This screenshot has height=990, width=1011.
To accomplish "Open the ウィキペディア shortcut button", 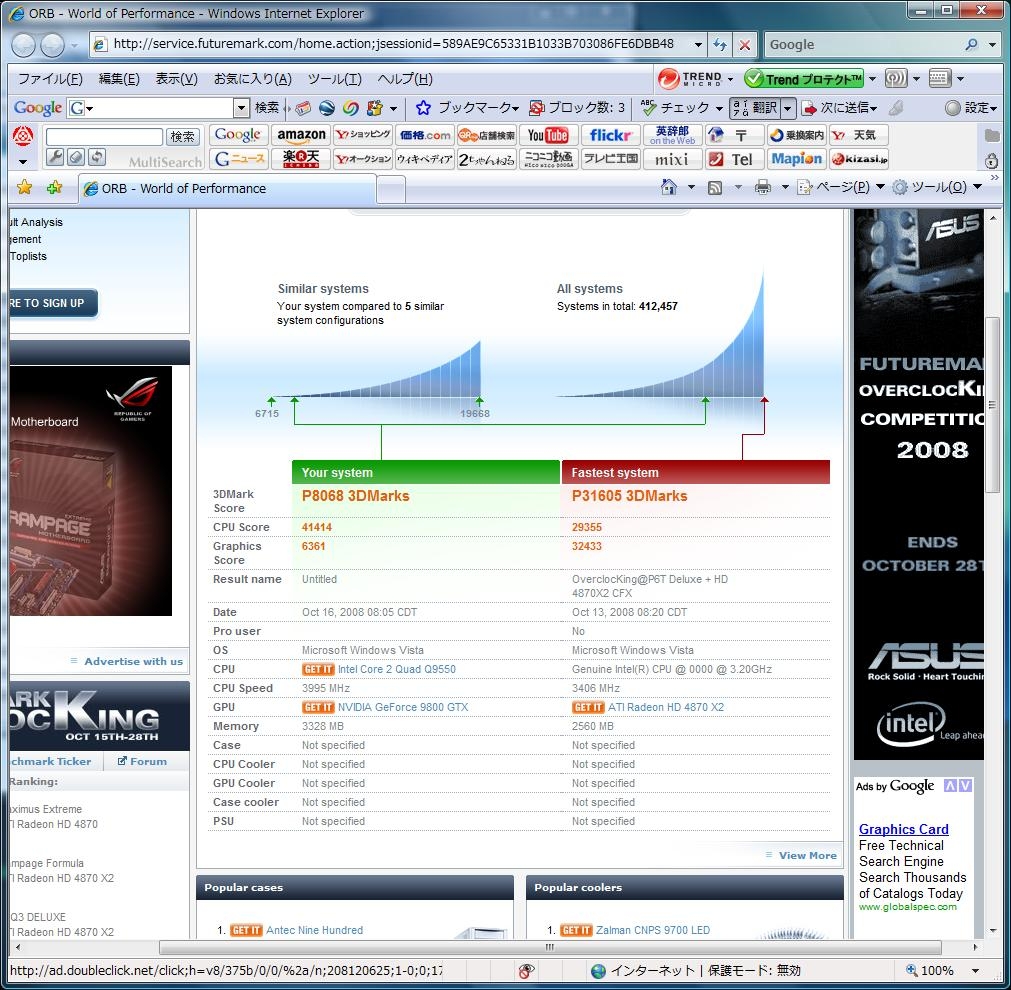I will coord(425,159).
